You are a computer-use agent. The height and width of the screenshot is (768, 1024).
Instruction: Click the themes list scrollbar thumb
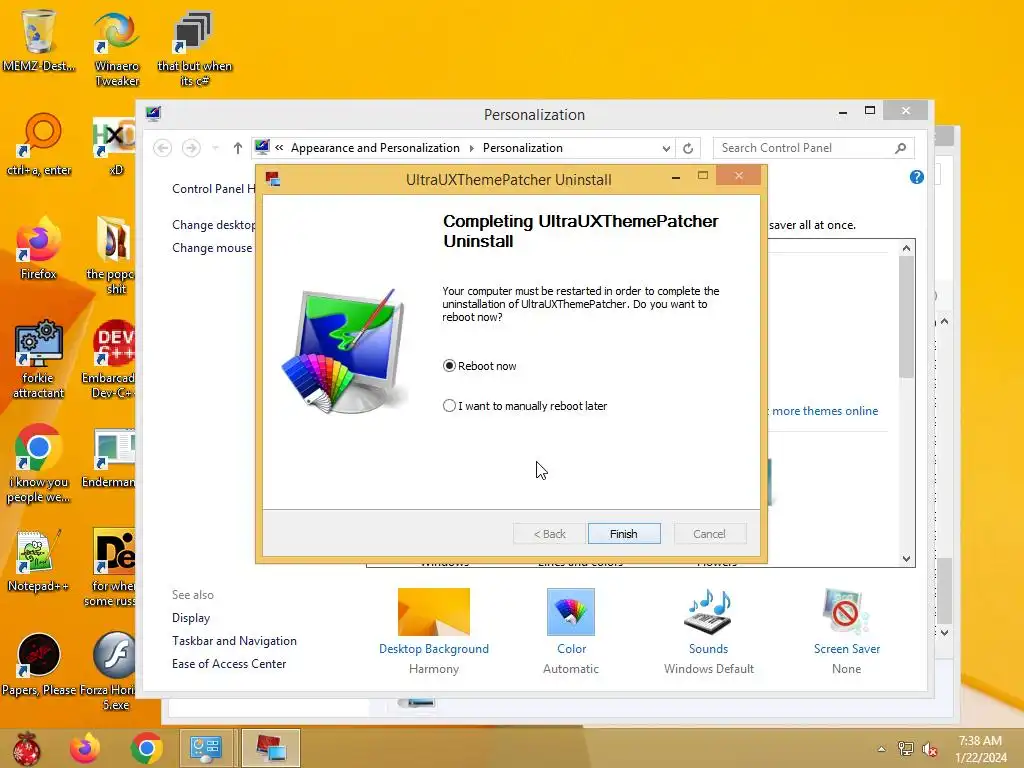coord(906,317)
